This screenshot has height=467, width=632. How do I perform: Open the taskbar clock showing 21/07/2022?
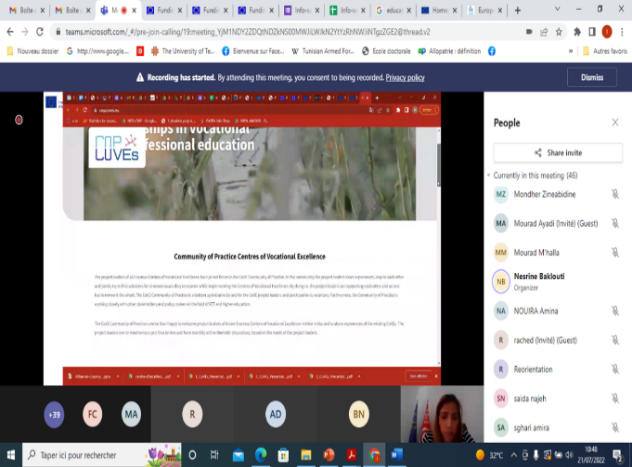click(591, 455)
